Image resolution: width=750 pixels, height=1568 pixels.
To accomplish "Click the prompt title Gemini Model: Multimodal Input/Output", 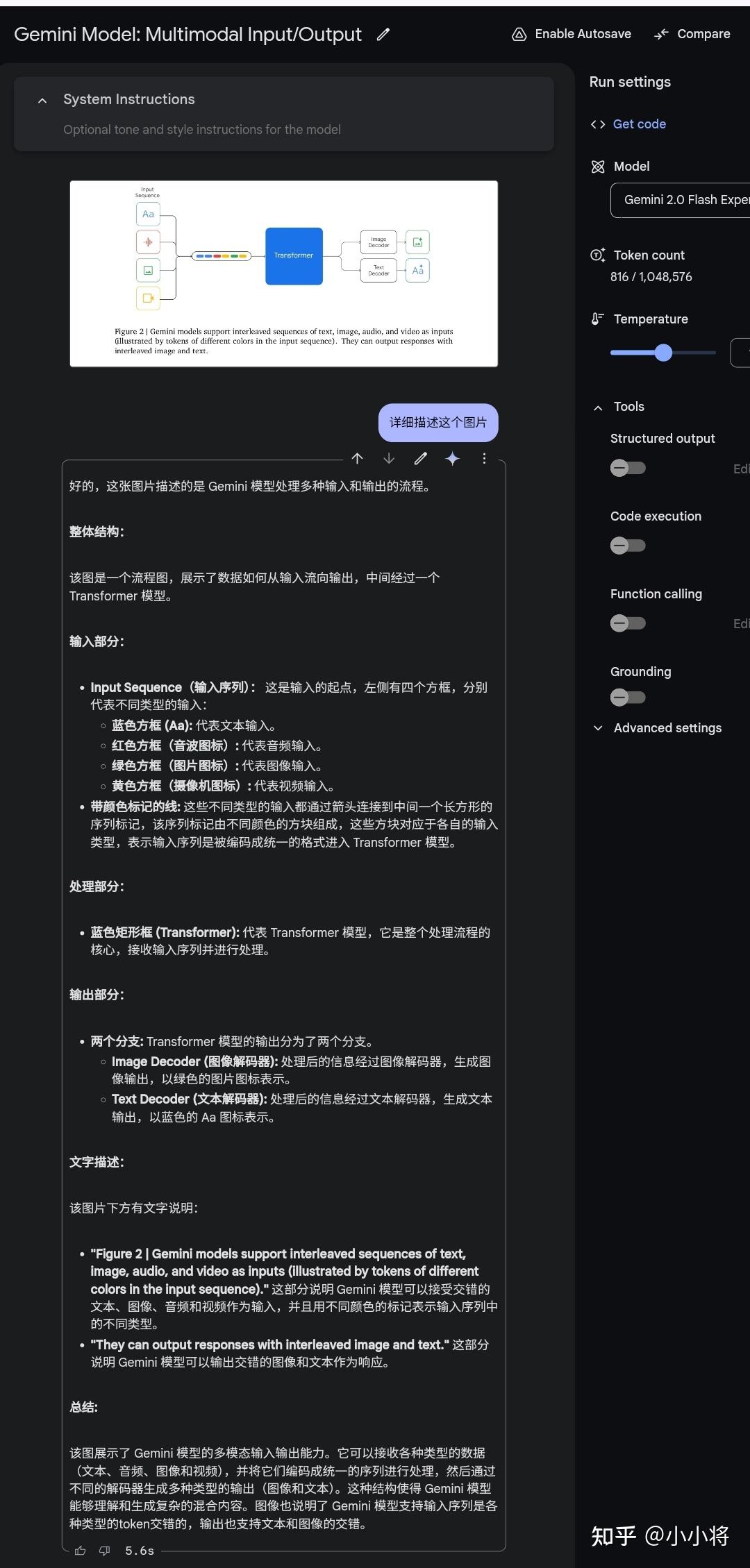I will (187, 35).
